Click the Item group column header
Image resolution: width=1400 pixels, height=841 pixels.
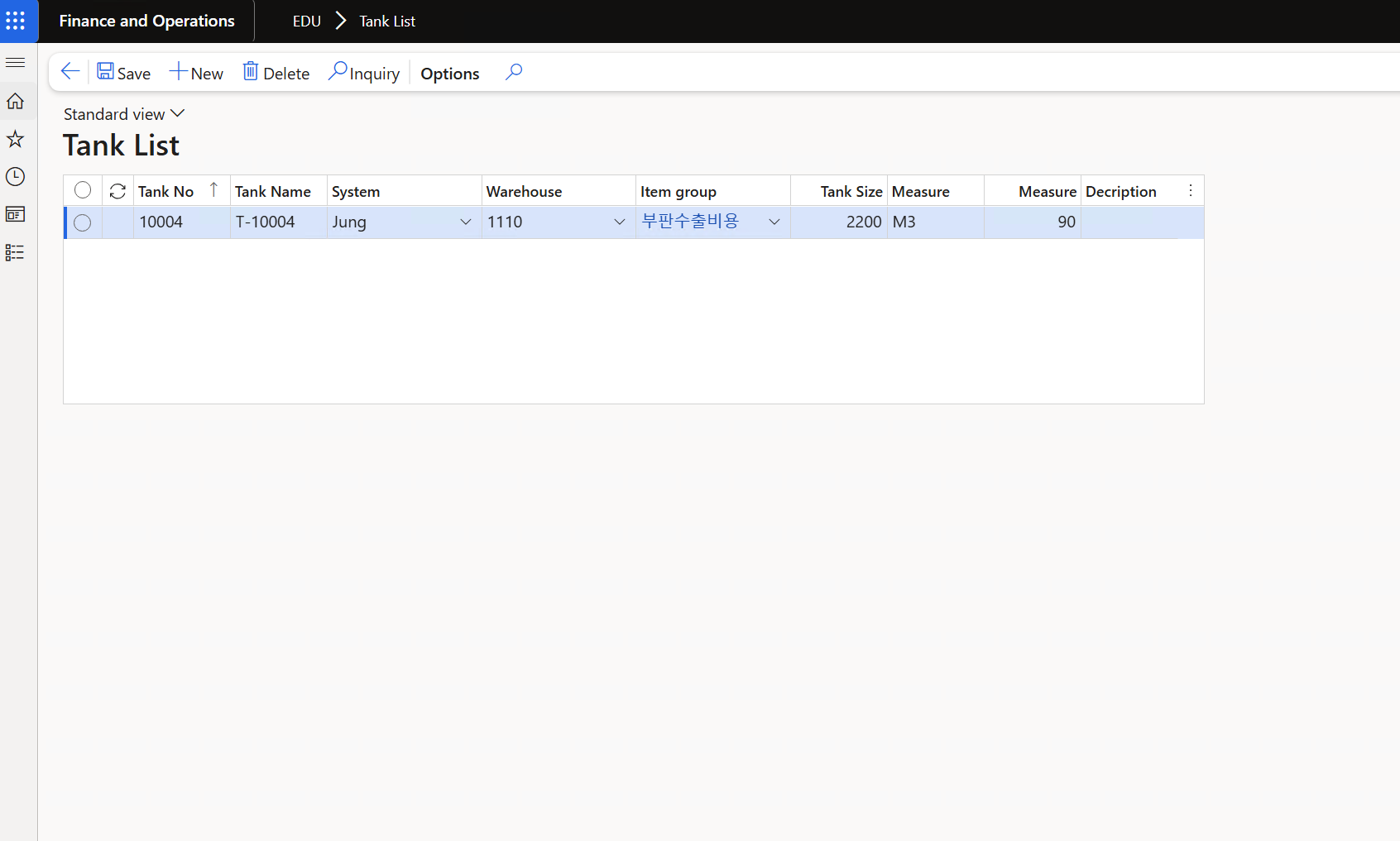pos(678,191)
